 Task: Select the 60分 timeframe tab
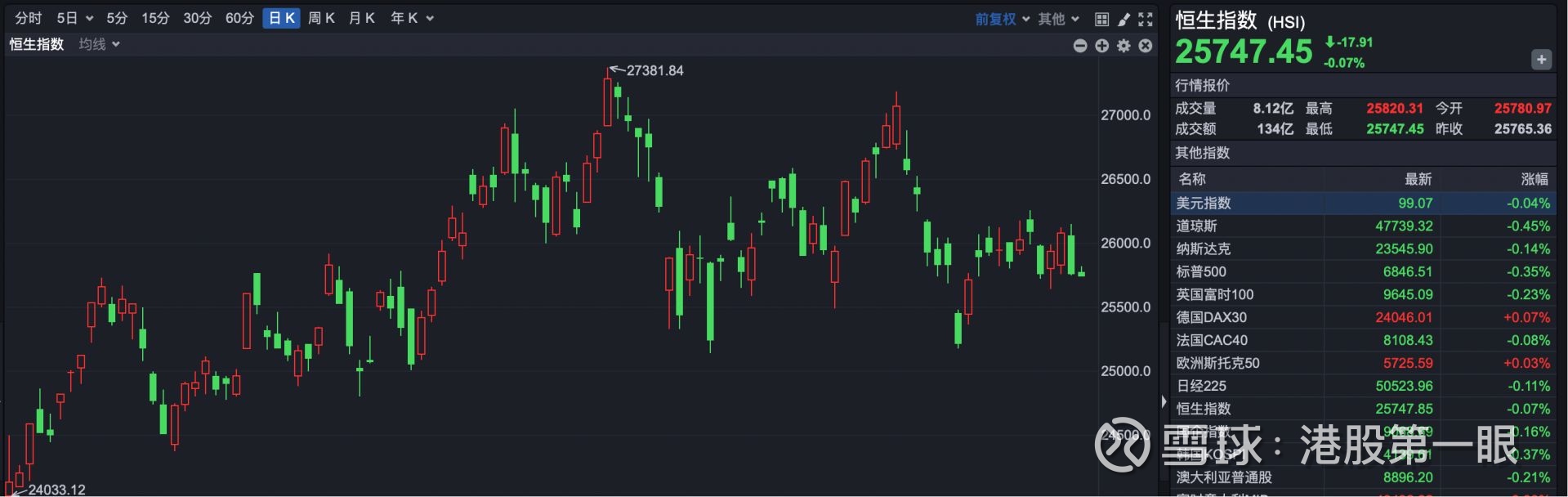tap(239, 18)
